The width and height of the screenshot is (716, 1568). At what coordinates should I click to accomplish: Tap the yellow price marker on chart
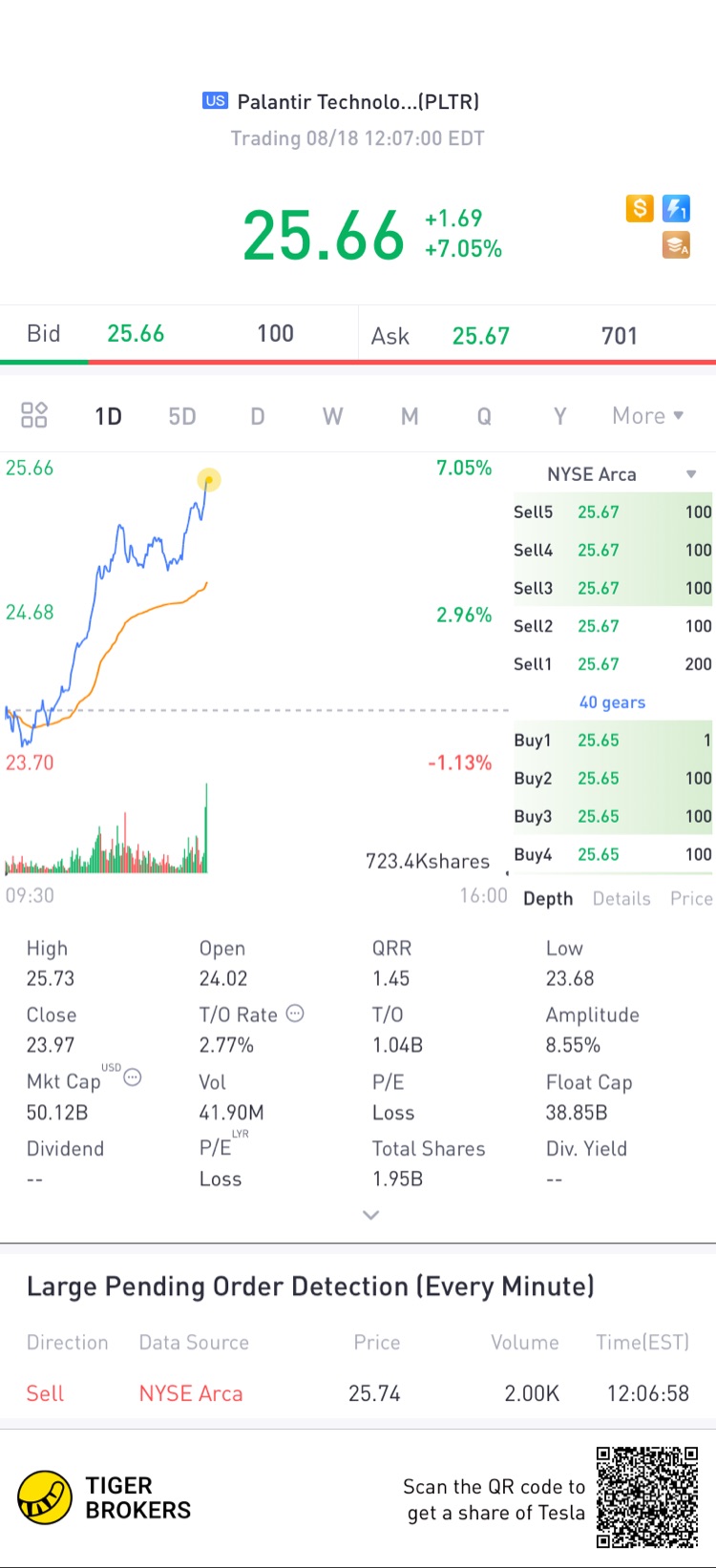coord(209,479)
